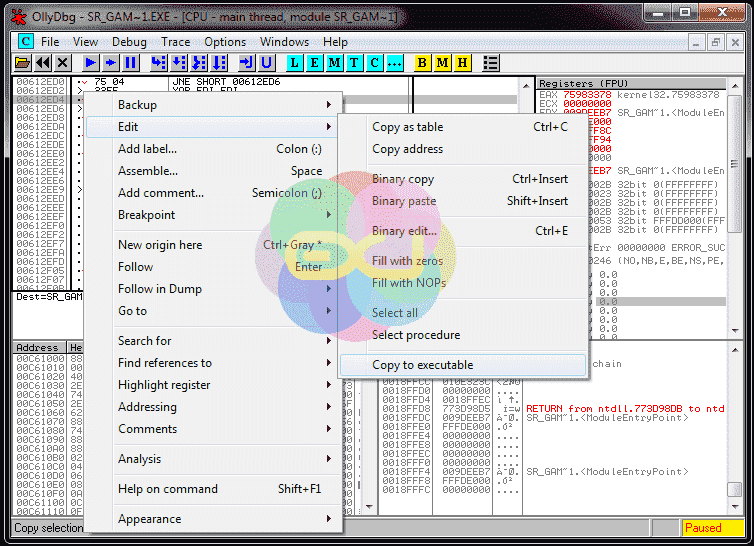
Task: Click Copy to executable
Action: pyautogui.click(x=463, y=365)
